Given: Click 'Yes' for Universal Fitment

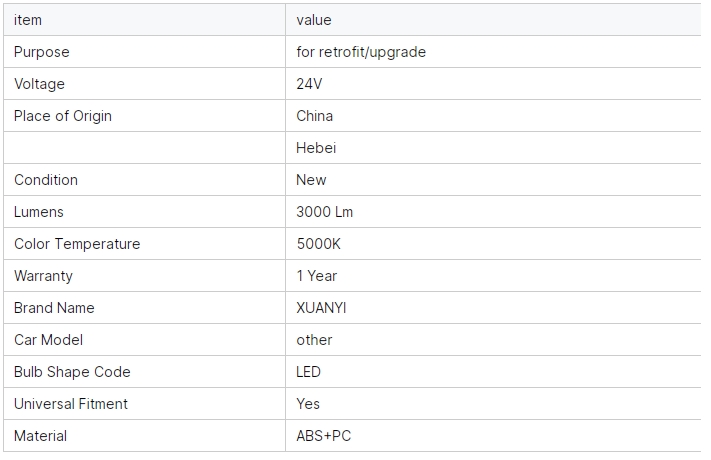Looking at the screenshot, I should click(308, 404).
